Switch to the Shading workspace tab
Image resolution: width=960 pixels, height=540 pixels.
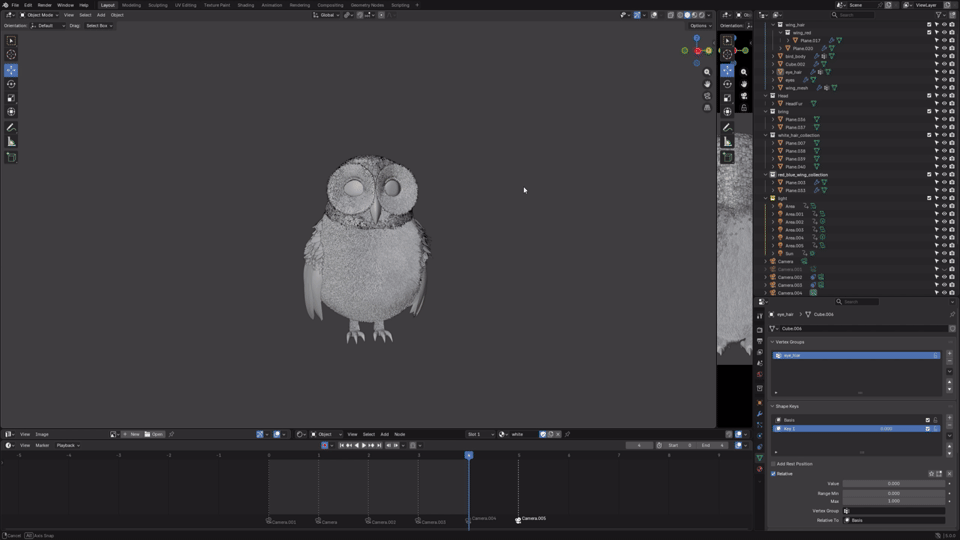[x=246, y=5]
